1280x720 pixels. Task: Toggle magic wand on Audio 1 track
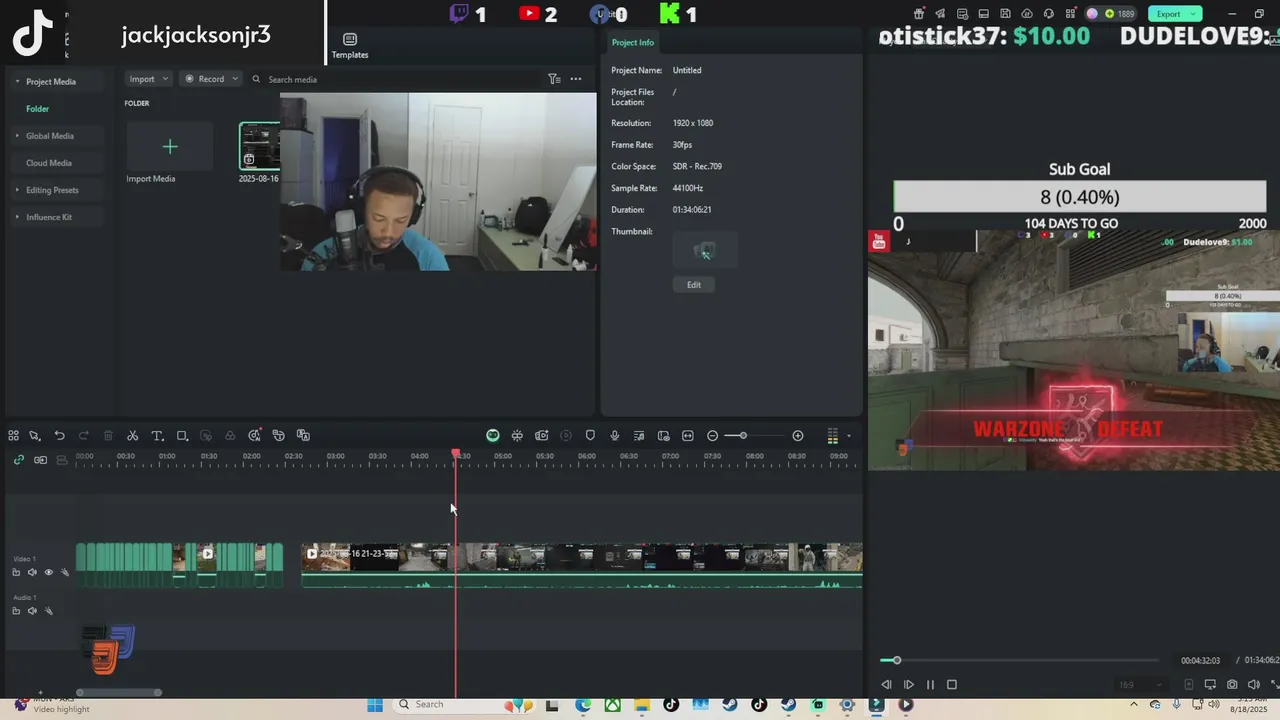(x=49, y=611)
